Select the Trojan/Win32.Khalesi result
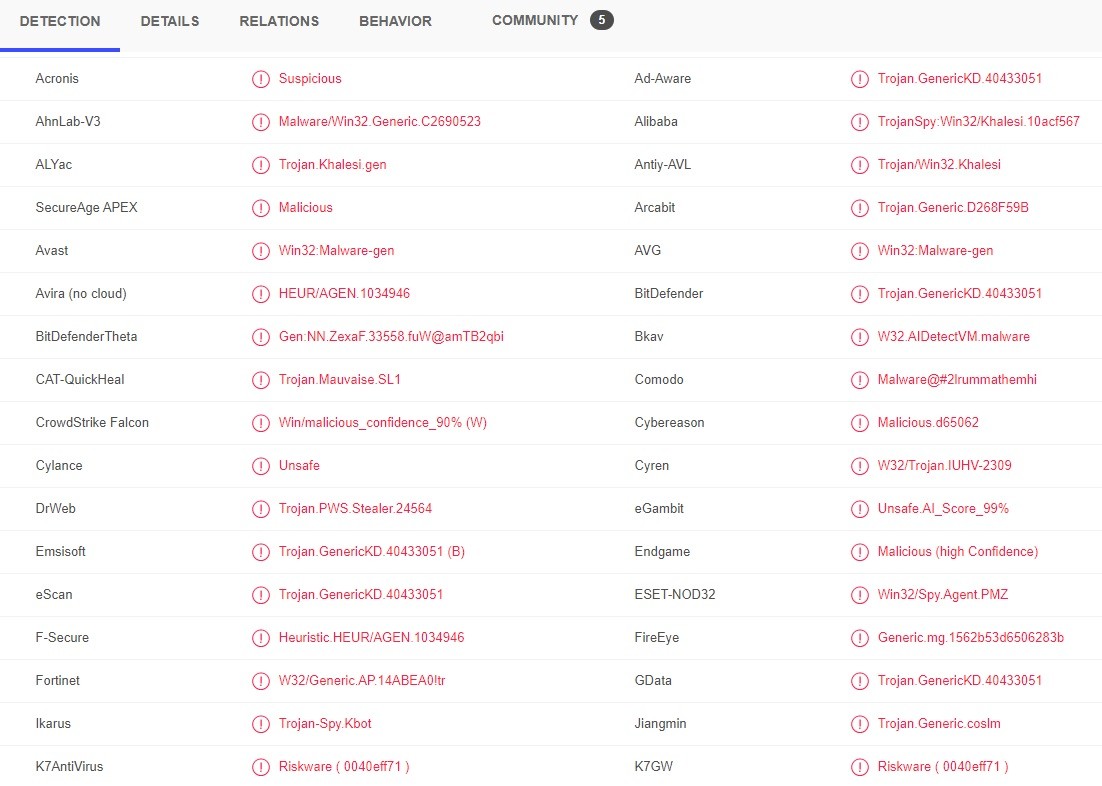1102x786 pixels. pos(939,164)
